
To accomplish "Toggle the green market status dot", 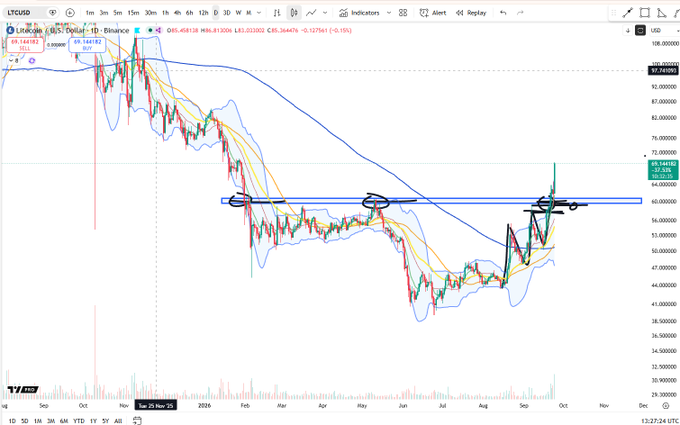I will click(x=150, y=30).
